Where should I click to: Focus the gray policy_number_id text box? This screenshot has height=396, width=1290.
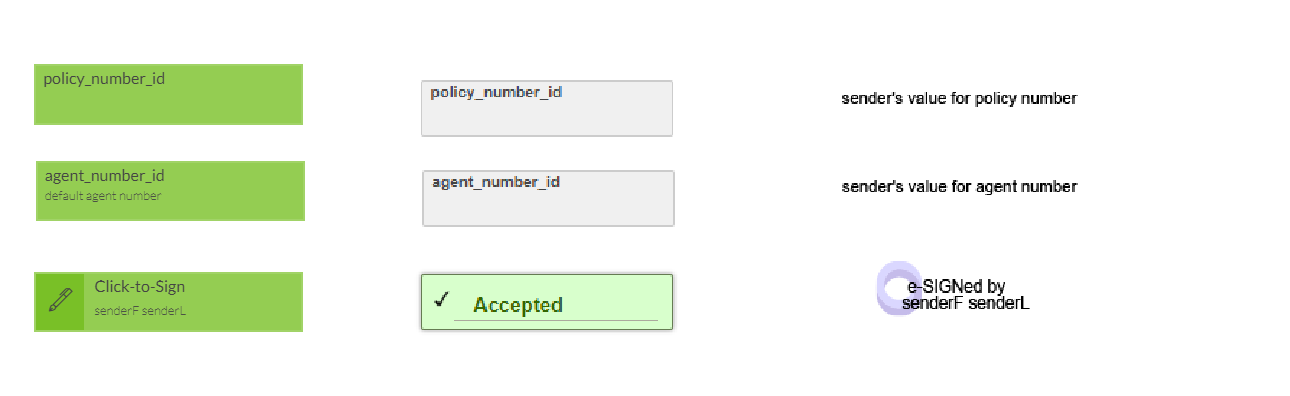[x=547, y=108]
